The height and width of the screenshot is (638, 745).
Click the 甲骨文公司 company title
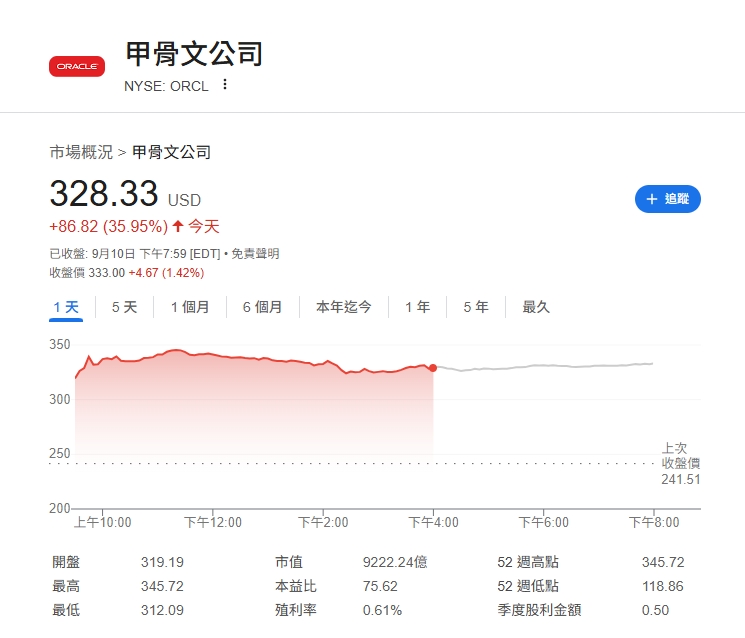click(x=194, y=54)
